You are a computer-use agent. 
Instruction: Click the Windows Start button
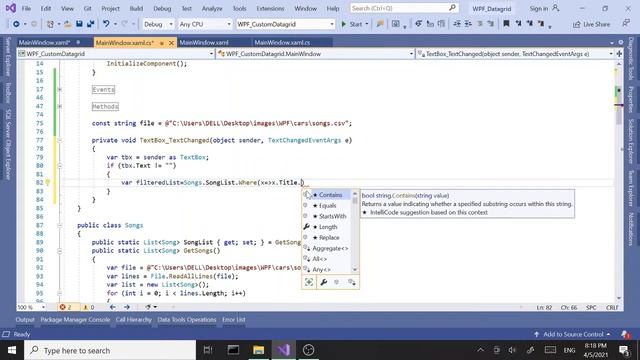click(x=12, y=350)
